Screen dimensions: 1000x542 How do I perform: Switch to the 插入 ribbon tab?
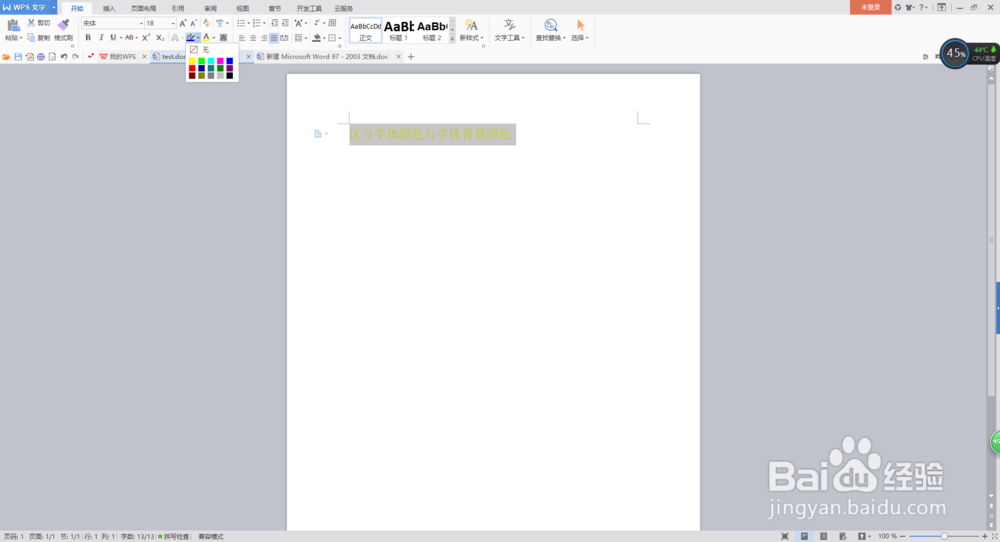click(x=109, y=8)
